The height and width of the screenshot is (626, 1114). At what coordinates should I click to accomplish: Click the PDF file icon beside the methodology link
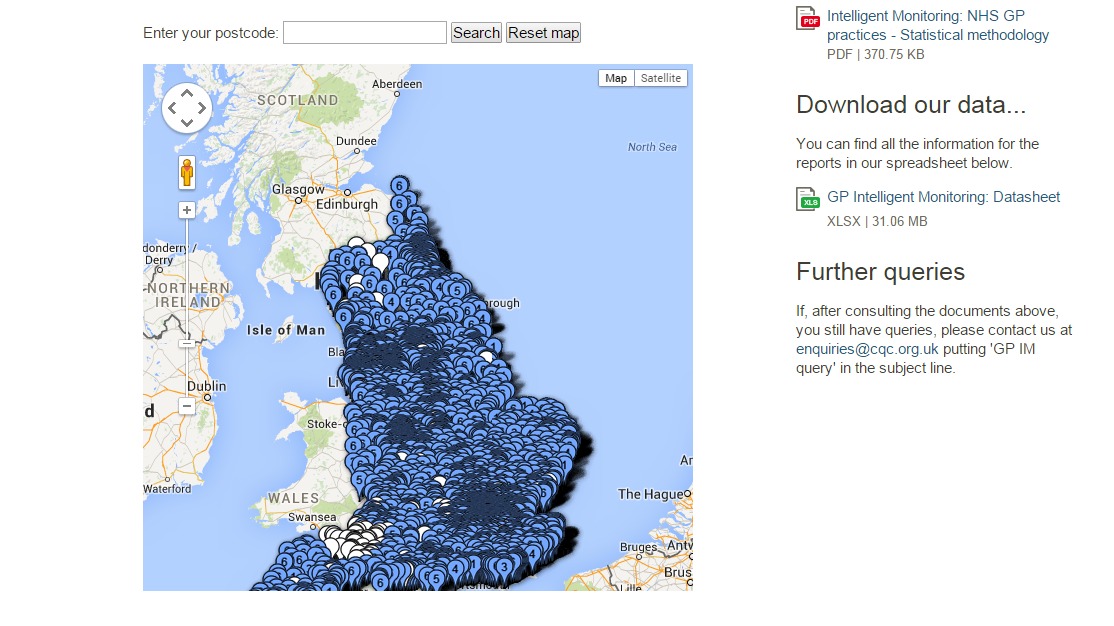point(806,18)
